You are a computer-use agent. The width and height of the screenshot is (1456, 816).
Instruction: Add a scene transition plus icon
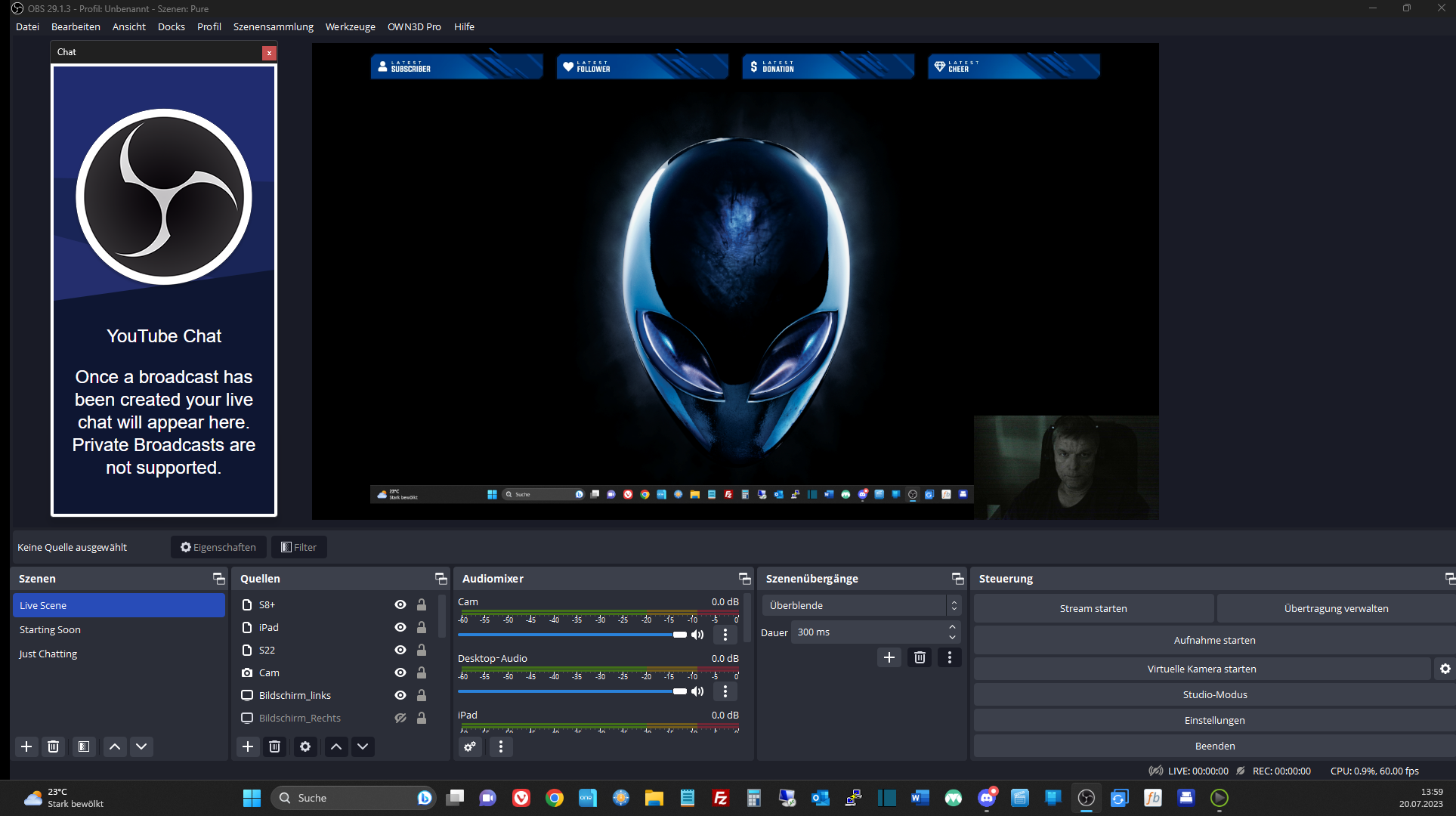(x=889, y=657)
